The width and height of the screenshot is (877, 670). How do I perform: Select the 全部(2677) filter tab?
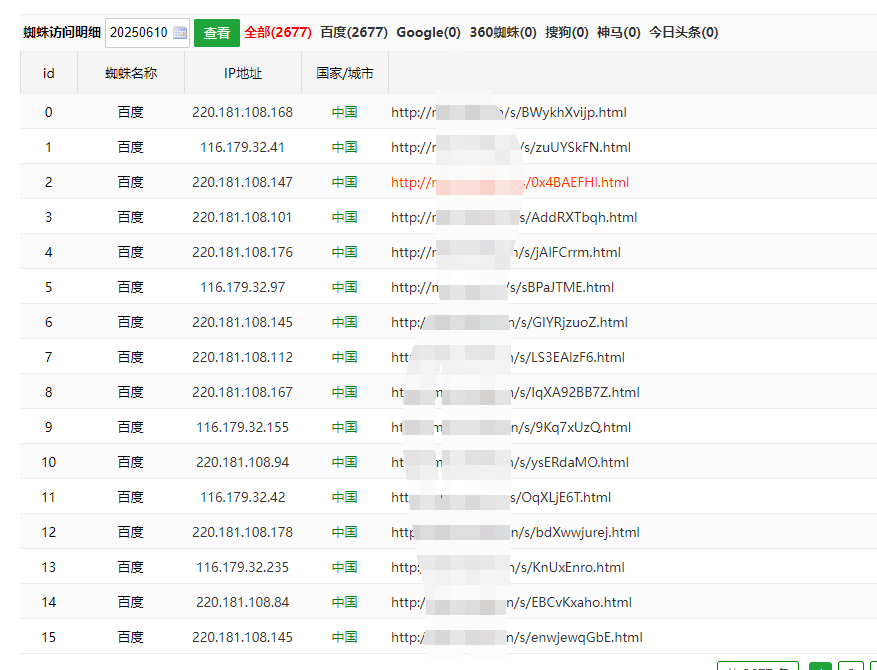point(278,32)
